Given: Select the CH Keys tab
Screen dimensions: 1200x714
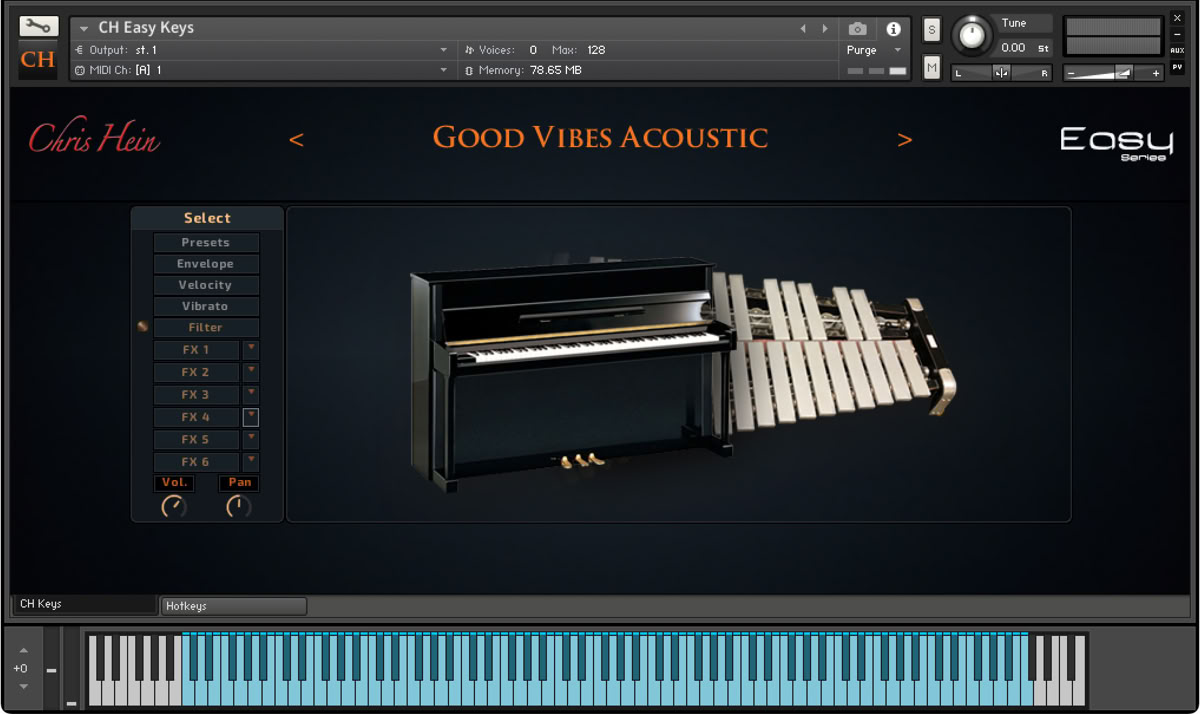Looking at the screenshot, I should coord(85,605).
